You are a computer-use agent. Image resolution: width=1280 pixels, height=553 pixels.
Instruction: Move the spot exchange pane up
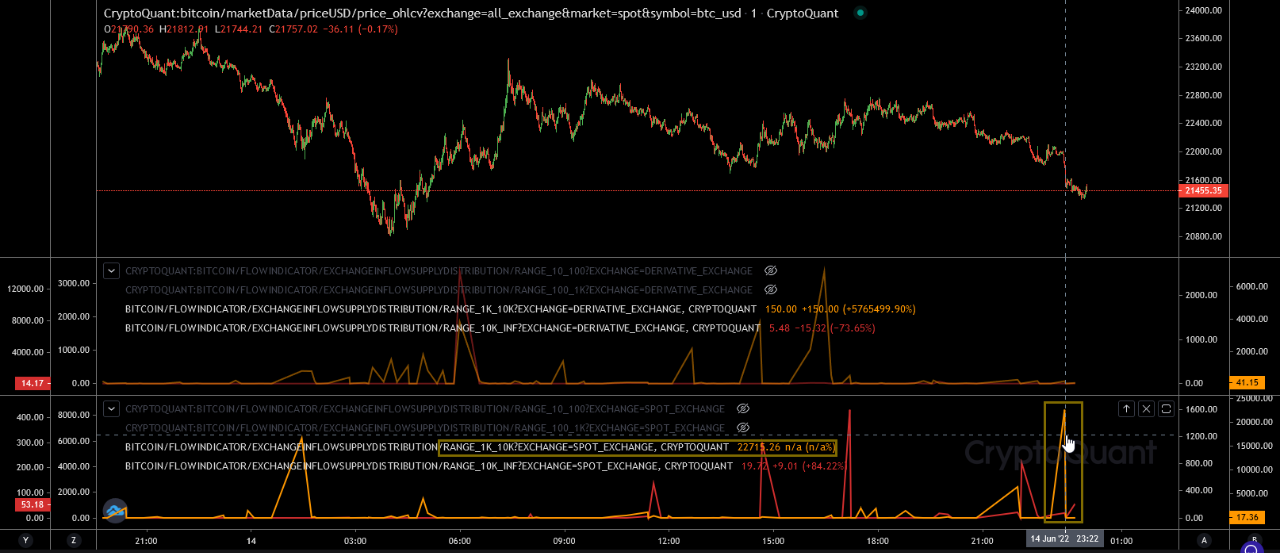(1126, 409)
